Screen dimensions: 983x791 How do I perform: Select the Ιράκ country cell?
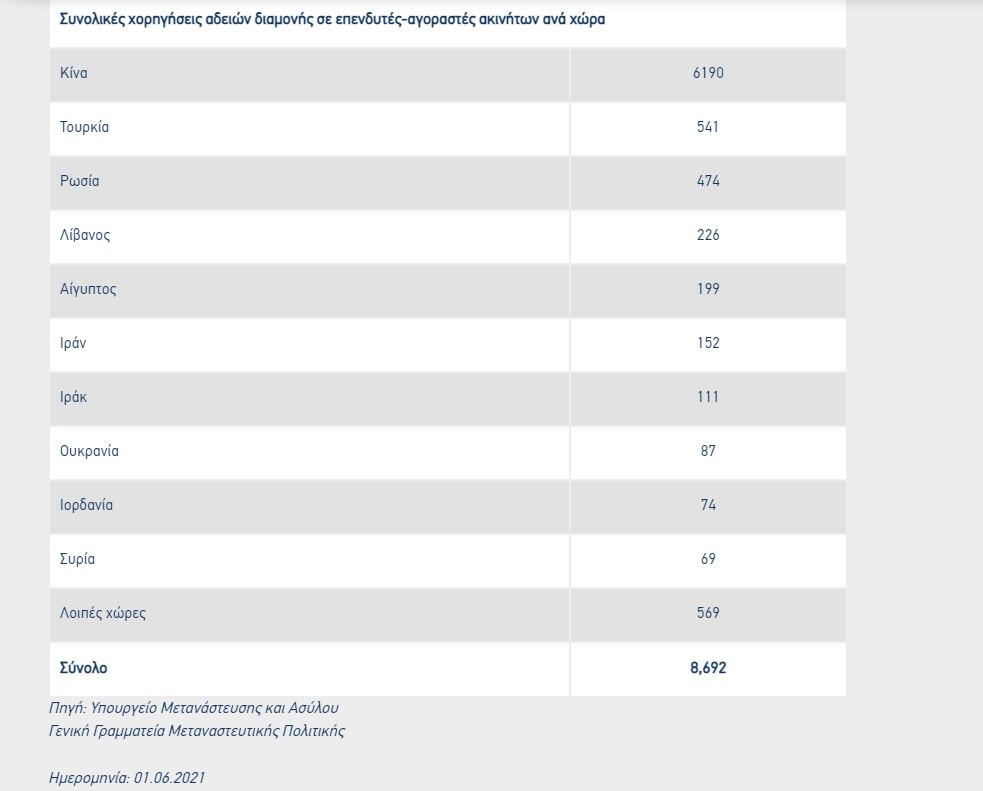pos(74,397)
